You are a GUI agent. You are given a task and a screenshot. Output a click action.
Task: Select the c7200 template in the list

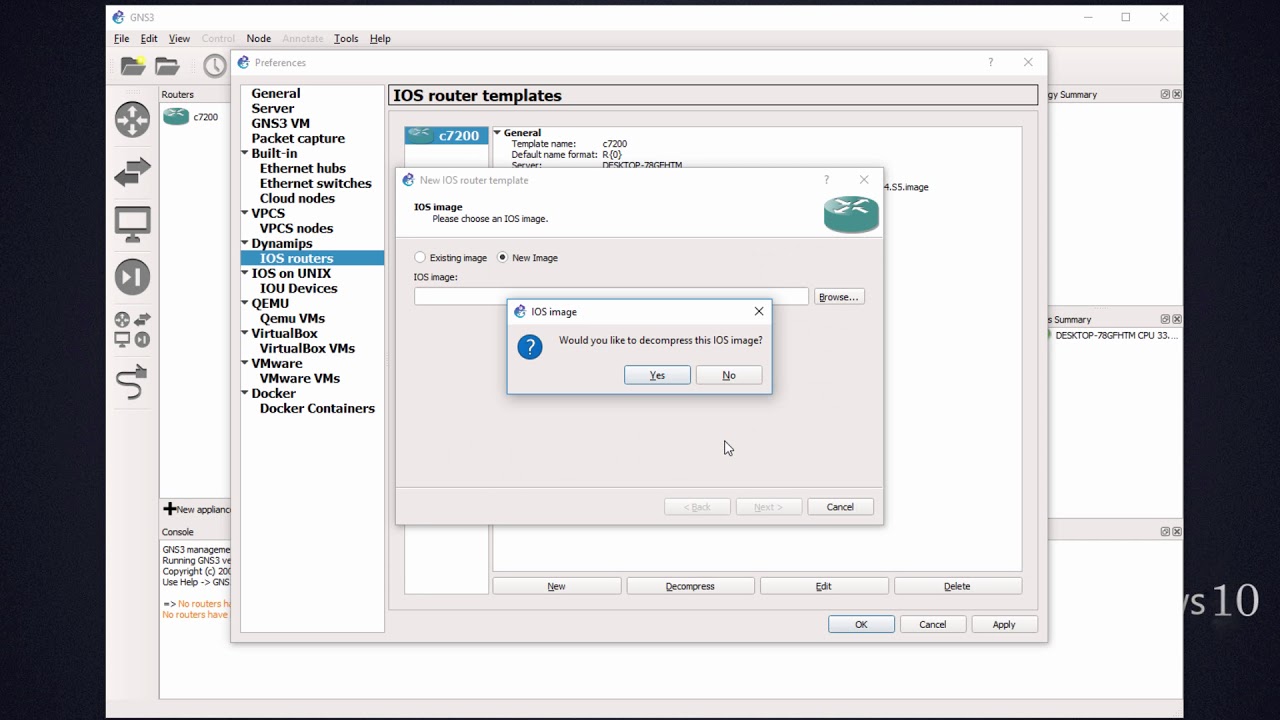click(x=446, y=136)
